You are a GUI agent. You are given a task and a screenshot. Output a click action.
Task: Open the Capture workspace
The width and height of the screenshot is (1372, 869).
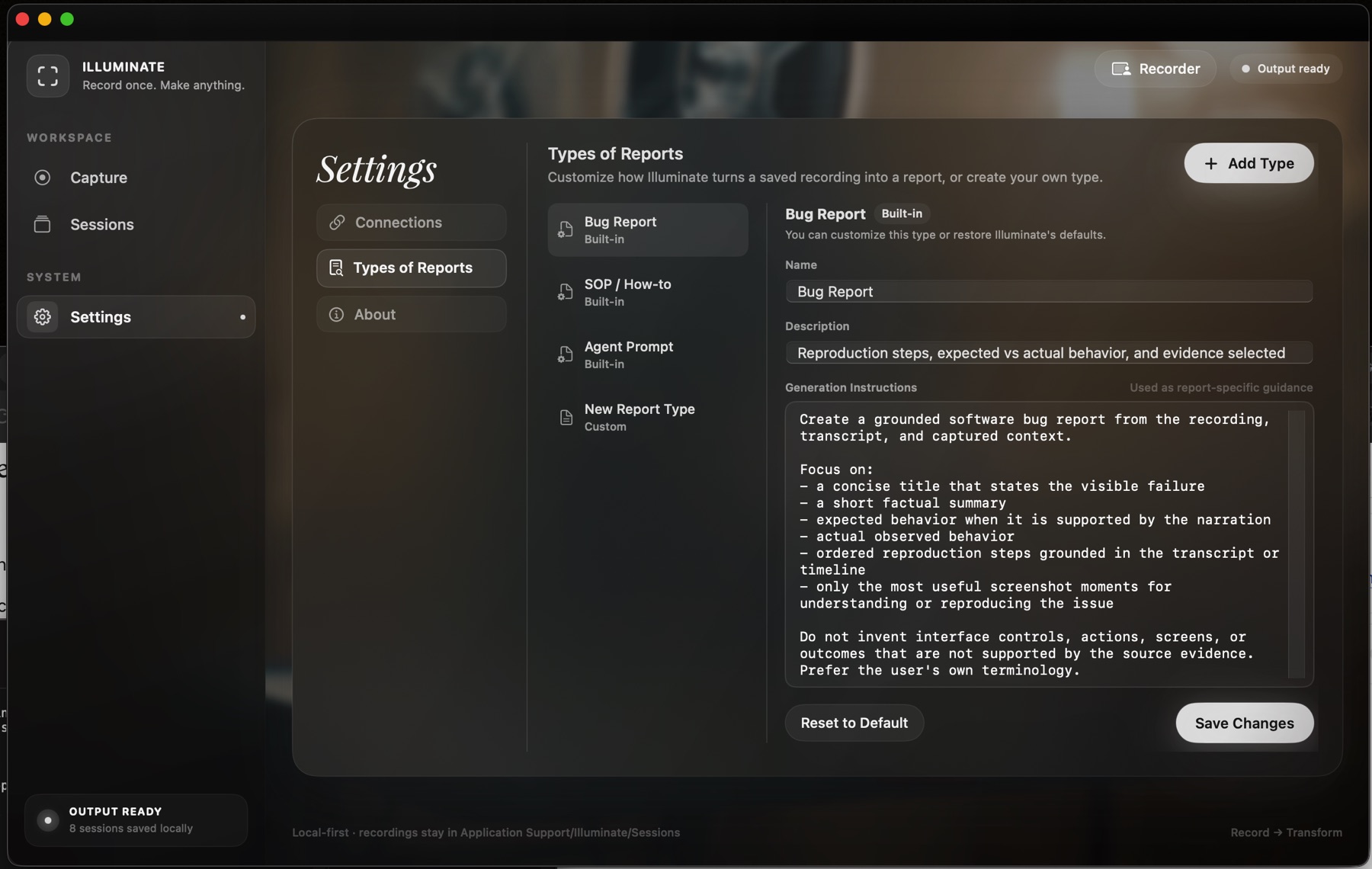point(136,178)
